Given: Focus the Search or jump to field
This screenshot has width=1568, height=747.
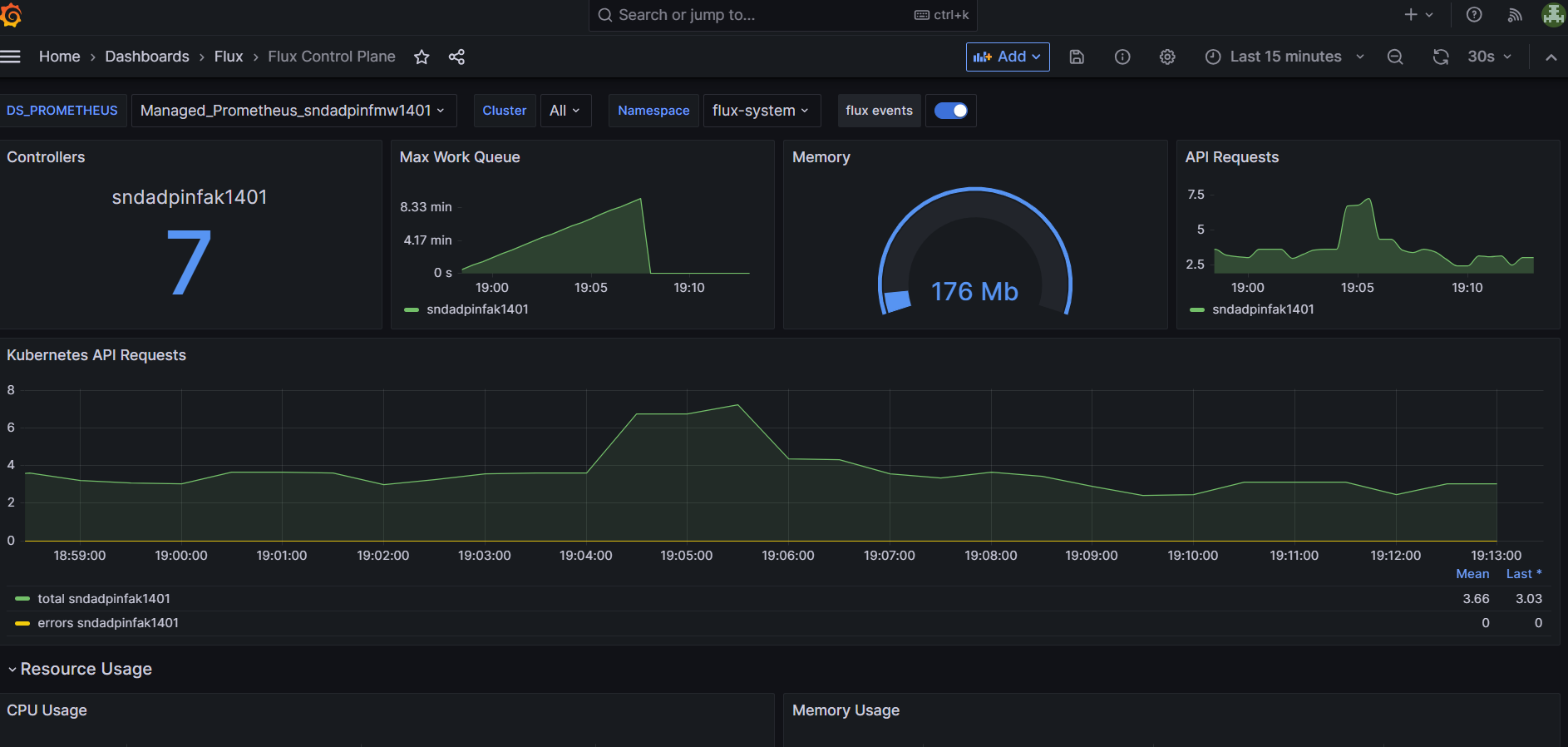Looking at the screenshot, I should (x=782, y=15).
